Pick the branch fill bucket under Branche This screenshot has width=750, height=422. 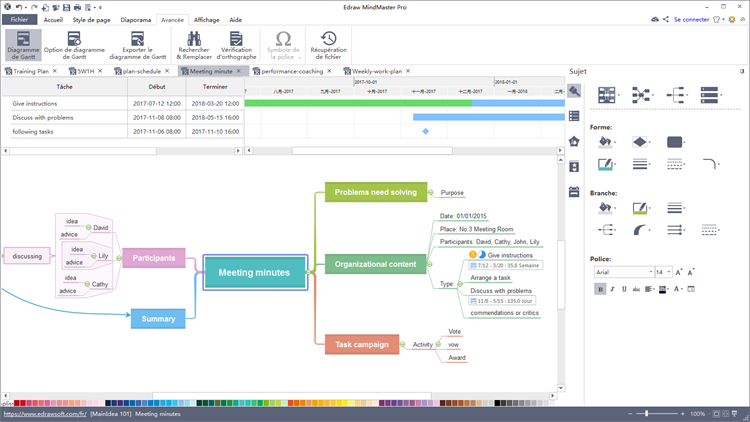click(x=605, y=208)
